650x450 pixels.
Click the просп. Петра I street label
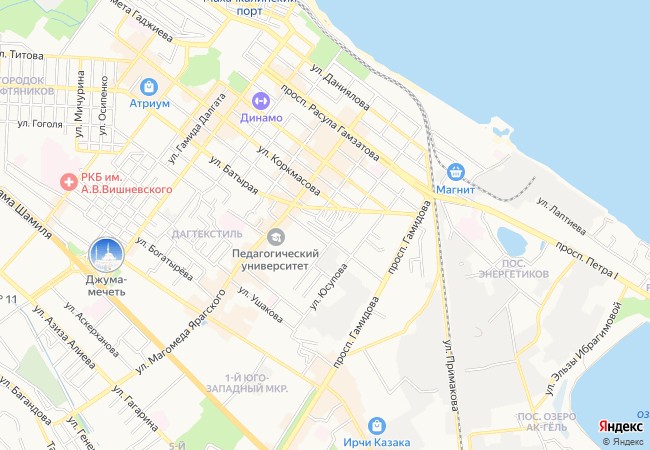point(587,260)
